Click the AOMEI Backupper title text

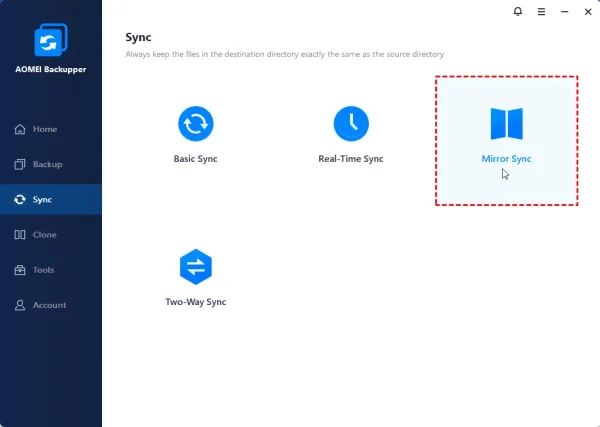[x=51, y=70]
